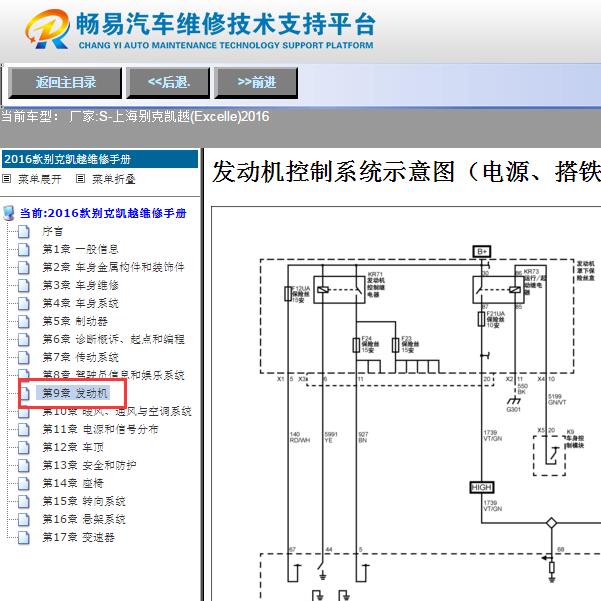Click the <<后退 back button
The width and height of the screenshot is (601, 601).
click(x=168, y=82)
